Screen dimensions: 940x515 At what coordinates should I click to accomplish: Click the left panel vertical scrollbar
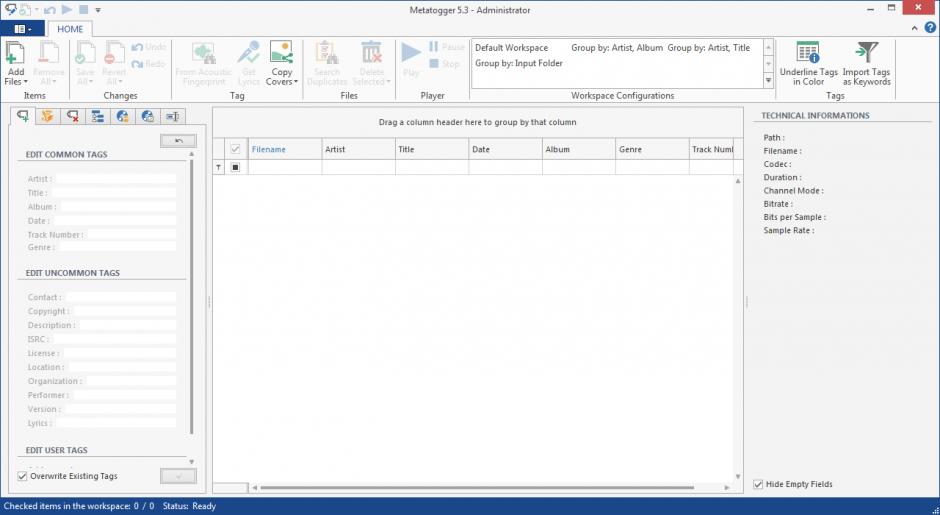[x=192, y=297]
